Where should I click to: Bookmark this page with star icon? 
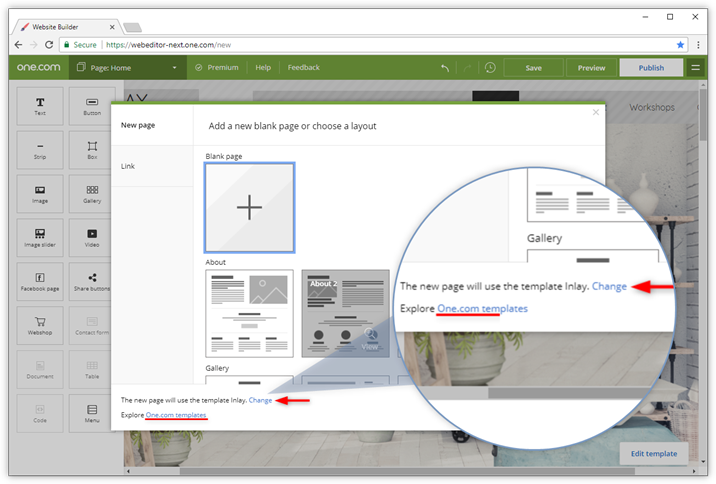tap(681, 45)
